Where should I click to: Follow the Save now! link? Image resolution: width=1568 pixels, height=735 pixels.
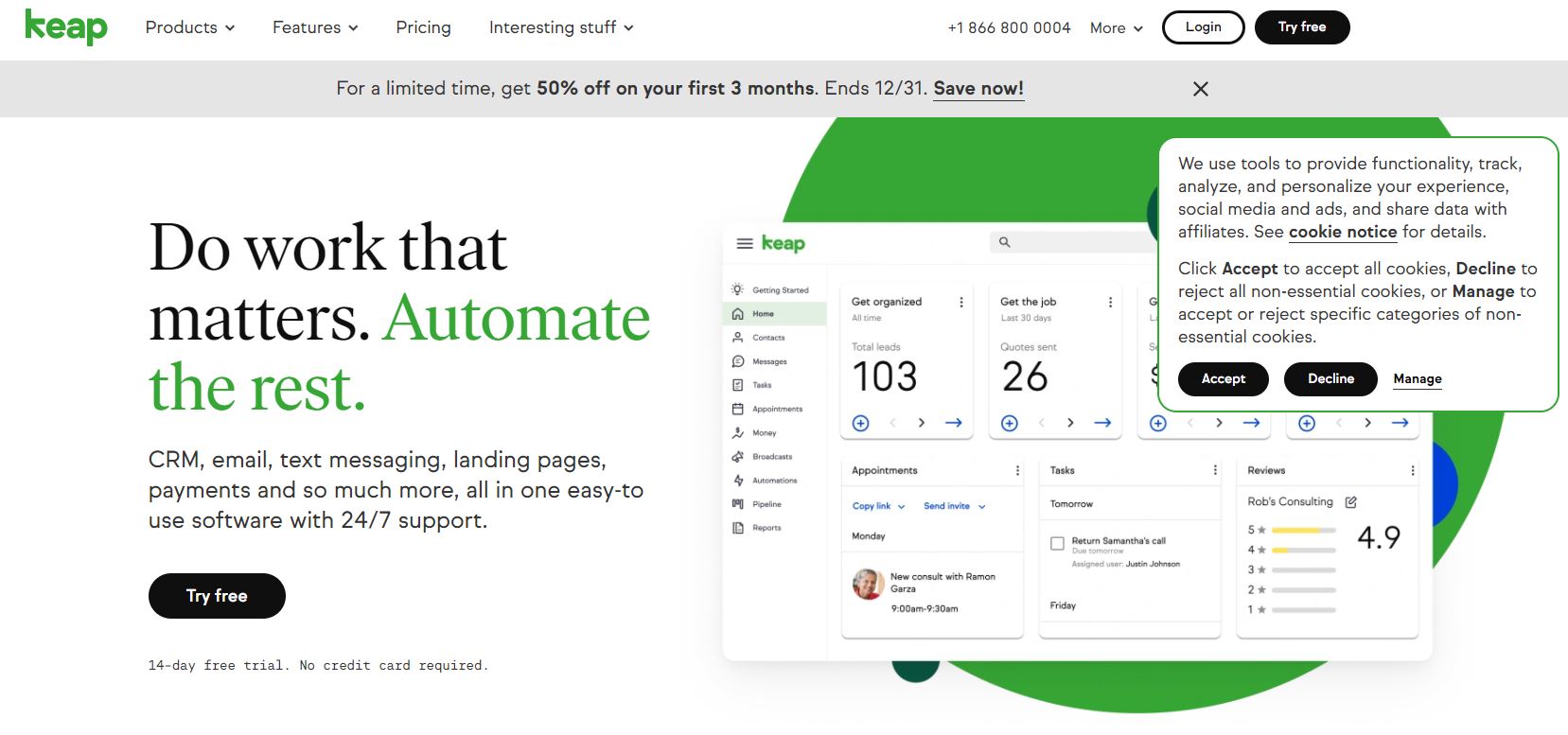[x=978, y=88]
